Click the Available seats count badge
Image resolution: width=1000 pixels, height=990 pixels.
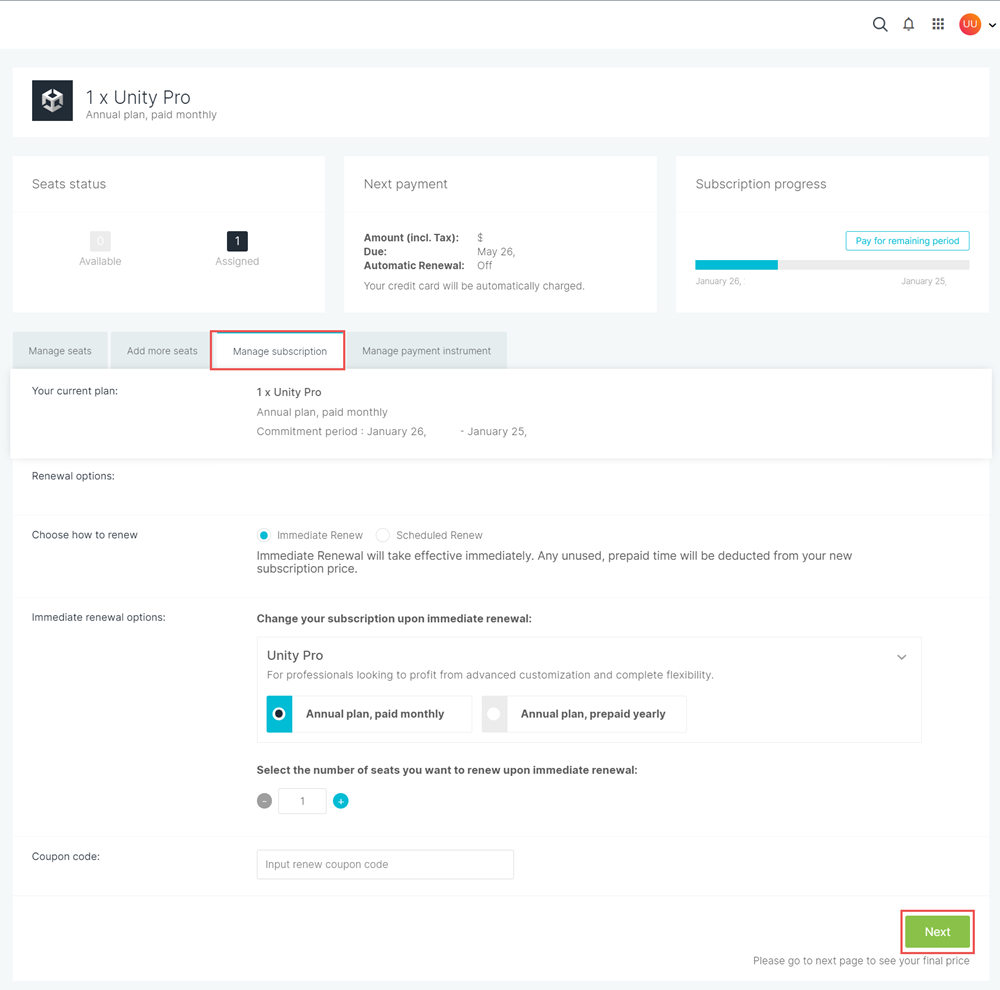[100, 241]
